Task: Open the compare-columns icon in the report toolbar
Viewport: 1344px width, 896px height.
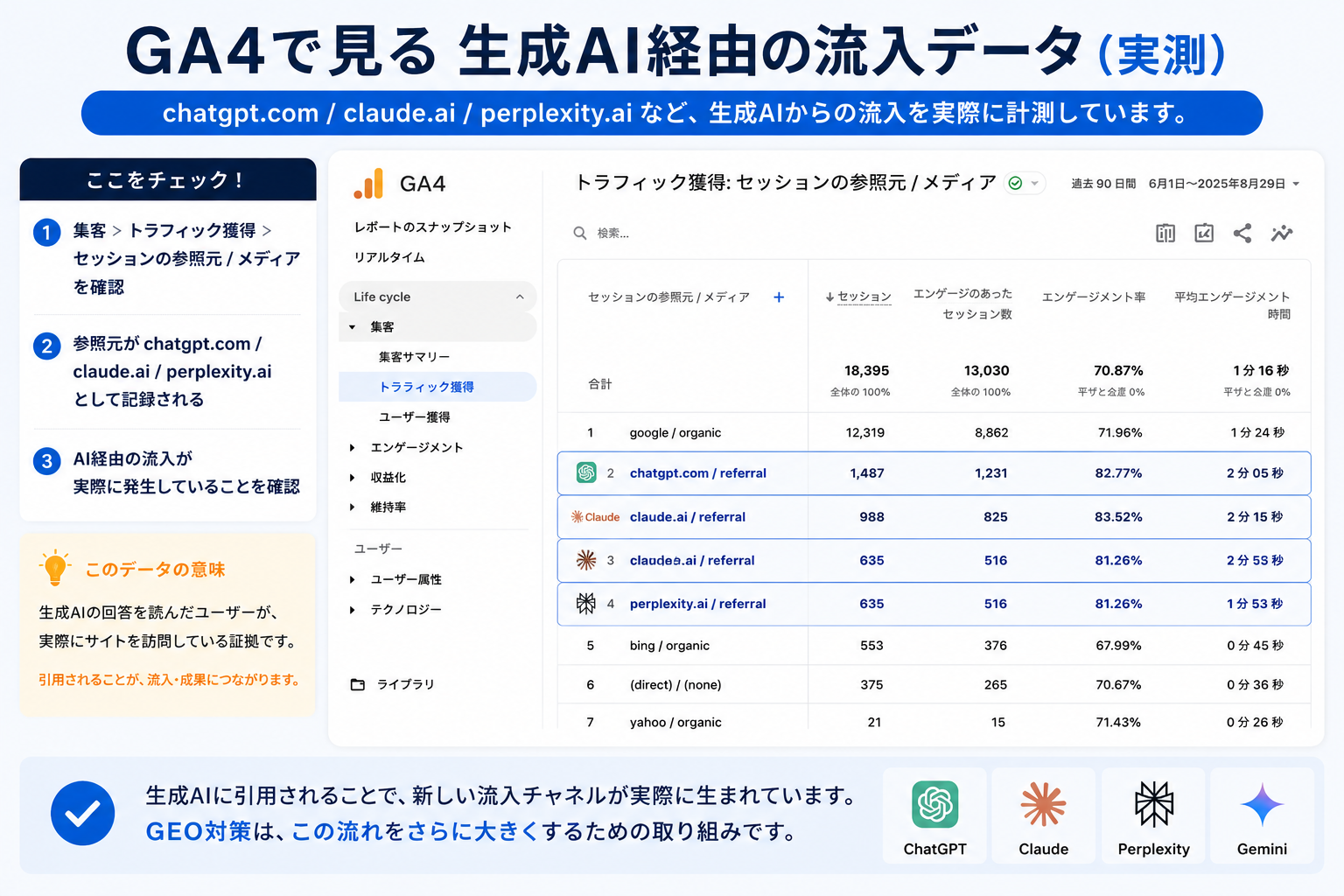Action: (1165, 233)
